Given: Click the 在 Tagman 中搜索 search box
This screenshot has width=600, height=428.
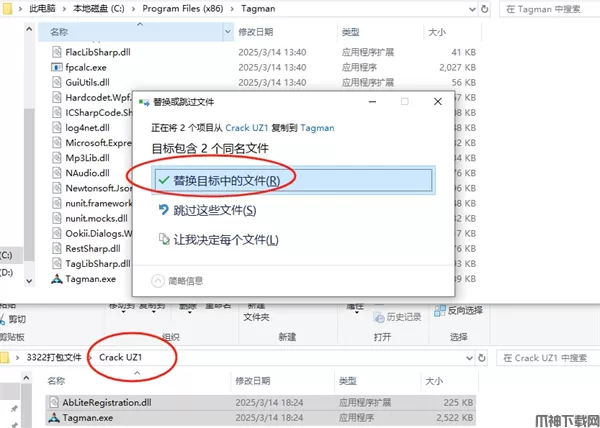Looking at the screenshot, I should coord(549,9).
